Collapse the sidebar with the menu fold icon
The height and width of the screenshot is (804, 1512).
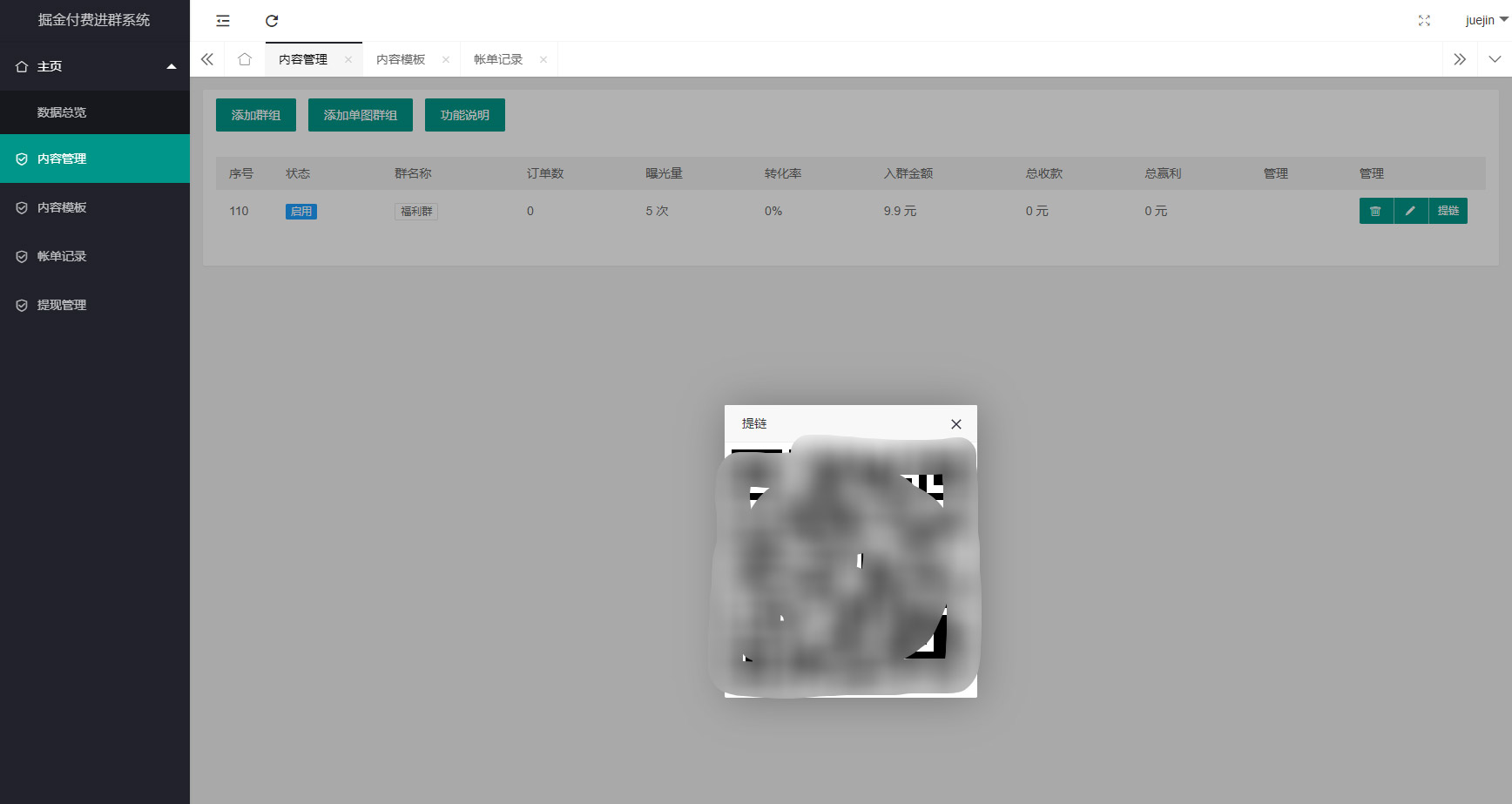click(223, 21)
